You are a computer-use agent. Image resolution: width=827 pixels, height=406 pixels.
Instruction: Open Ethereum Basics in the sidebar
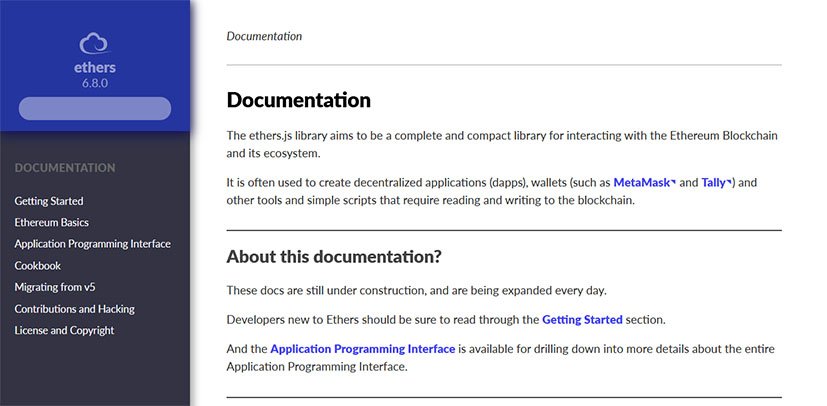[52, 222]
